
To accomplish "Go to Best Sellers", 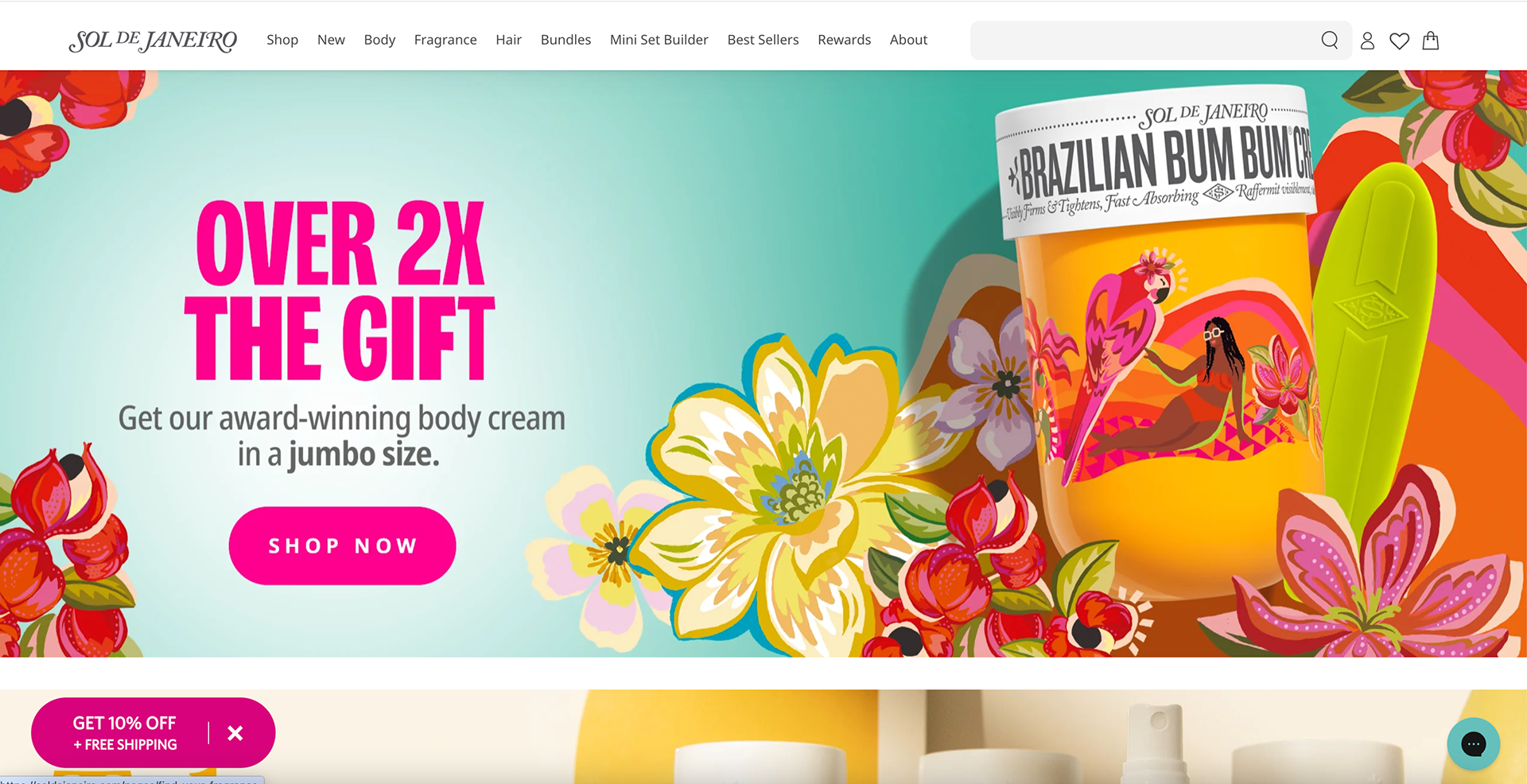I will (763, 40).
